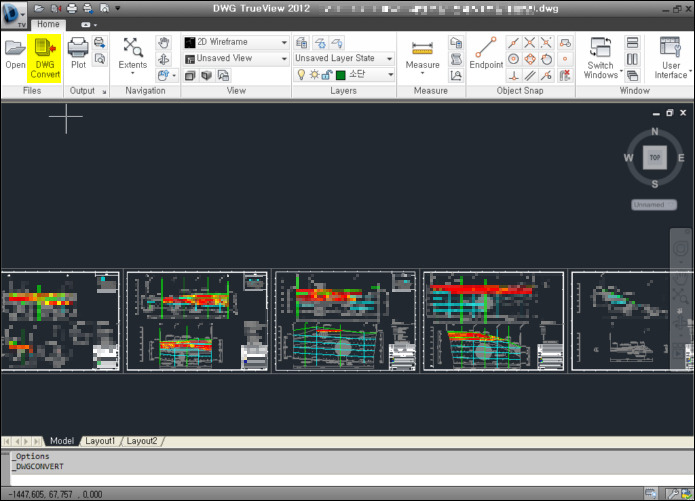Click the large Plot button in the Output panel
Viewport: 695px width, 501px height.
(78, 53)
